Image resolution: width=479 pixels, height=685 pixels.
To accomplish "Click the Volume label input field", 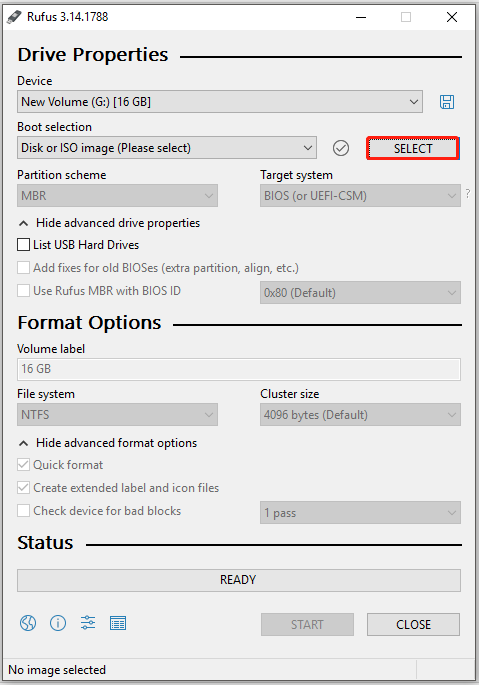I will pos(239,369).
